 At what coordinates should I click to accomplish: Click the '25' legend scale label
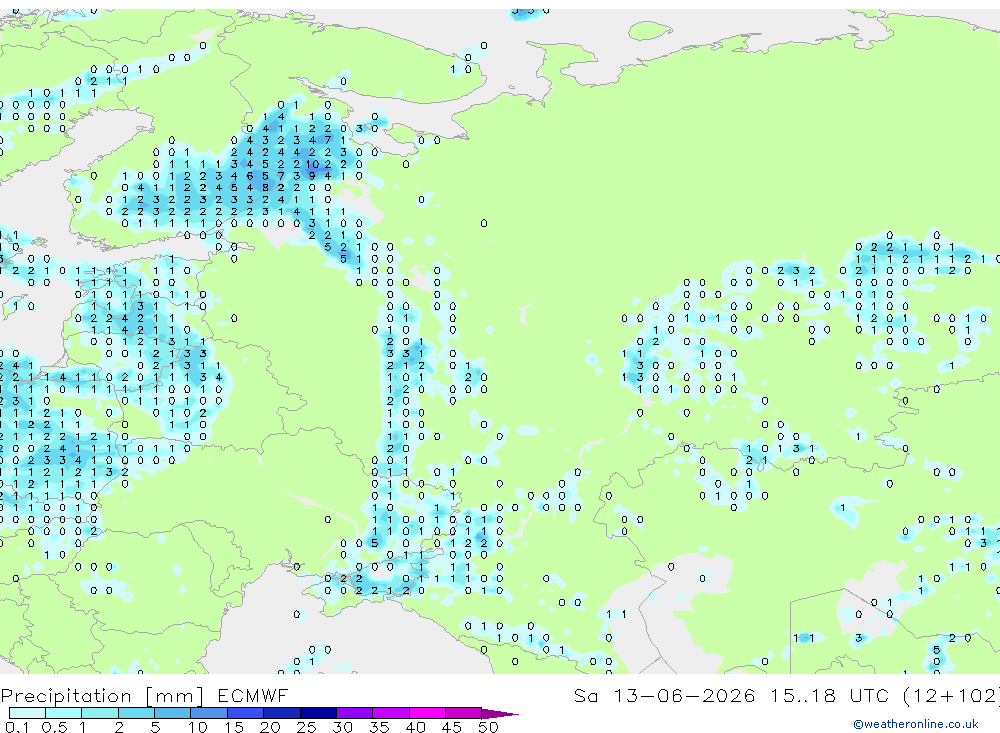click(x=306, y=727)
